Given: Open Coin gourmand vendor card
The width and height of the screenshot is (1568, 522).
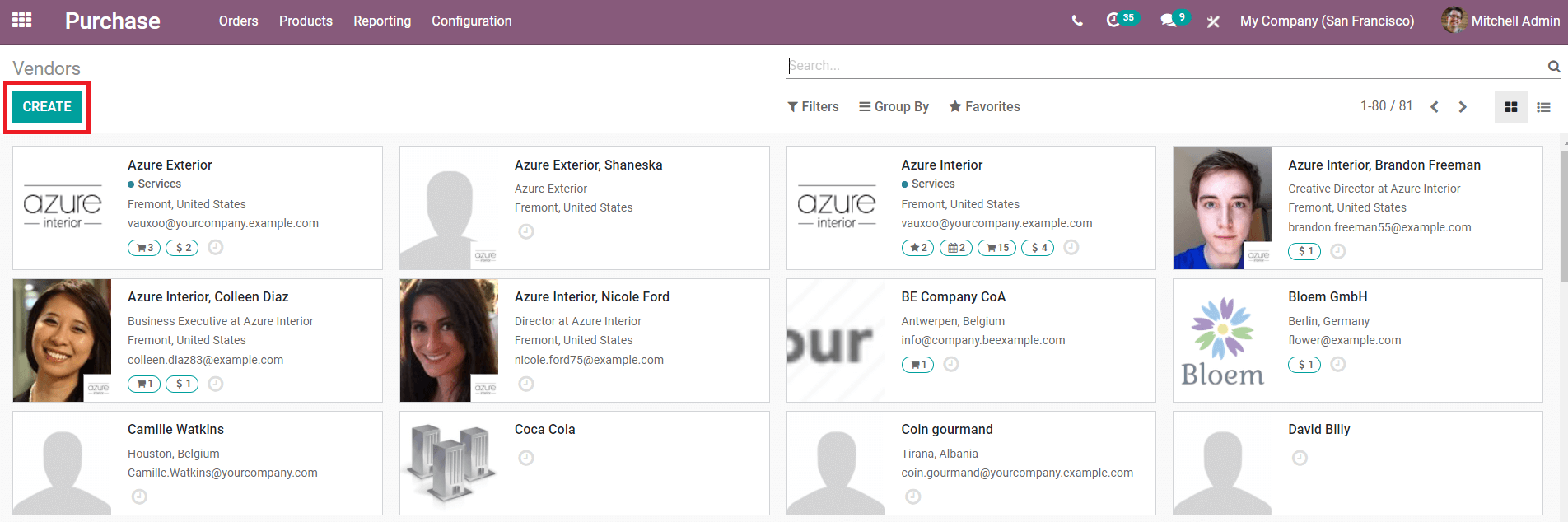Looking at the screenshot, I should click(971, 464).
